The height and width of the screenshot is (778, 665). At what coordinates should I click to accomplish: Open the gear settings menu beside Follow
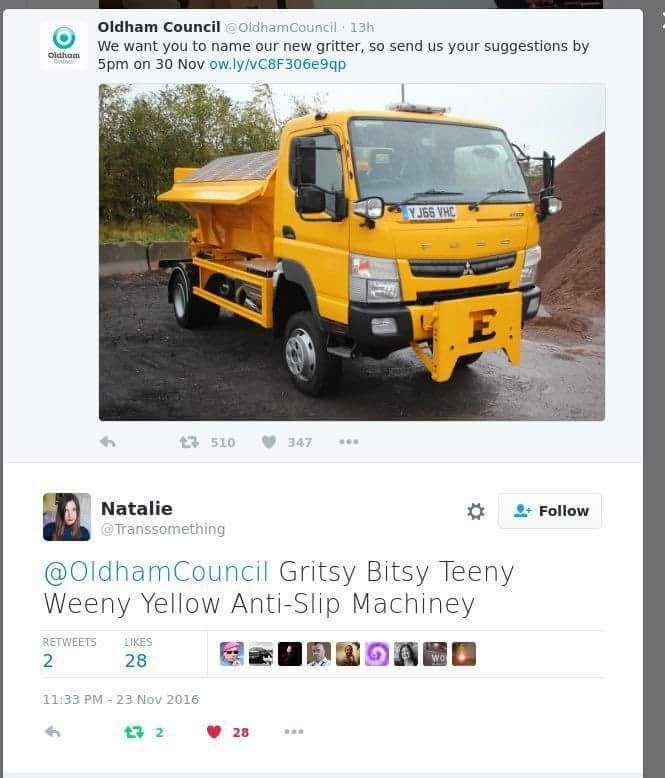click(x=475, y=511)
